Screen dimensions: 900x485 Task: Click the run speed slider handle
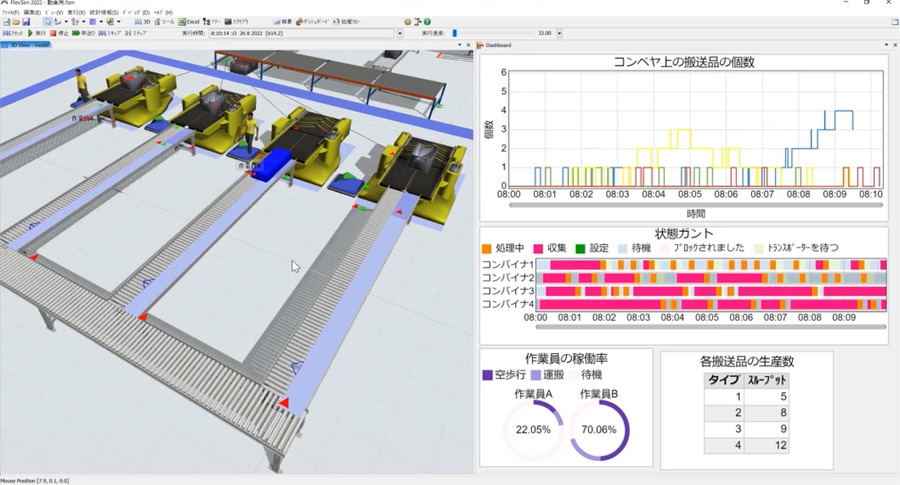(x=456, y=33)
